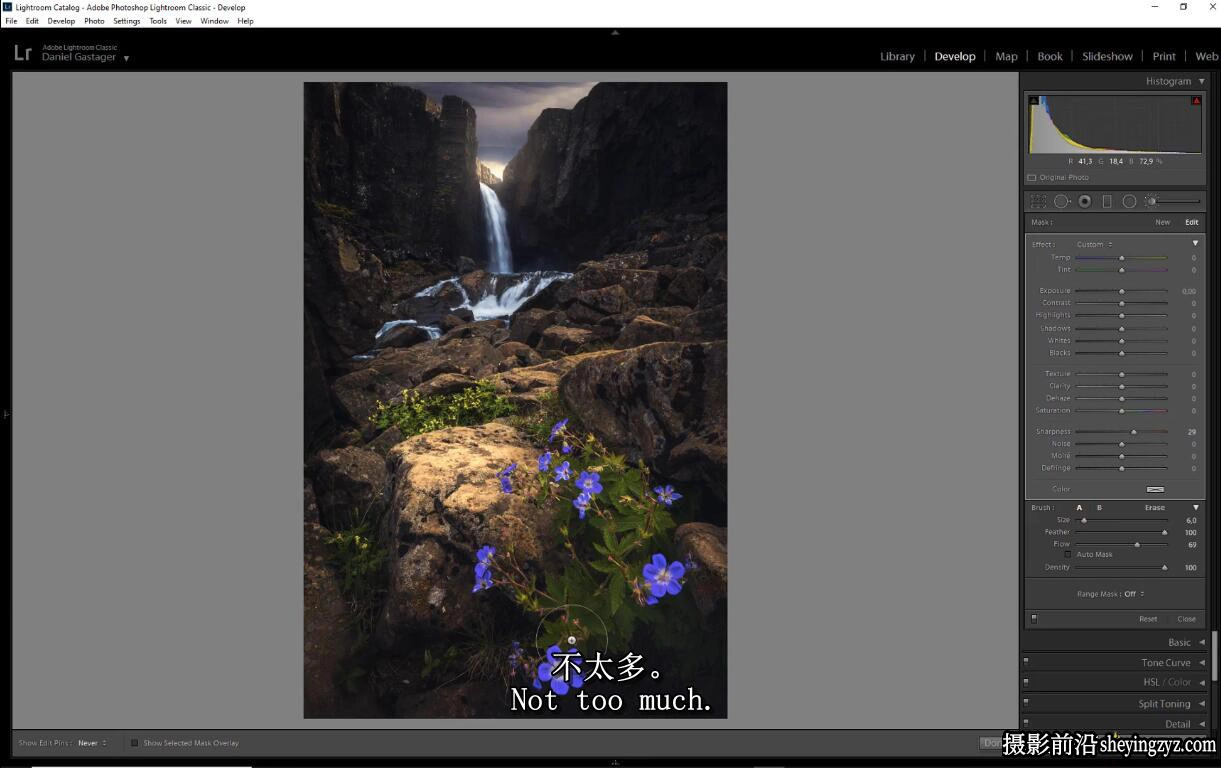
Task: Open the Help menu
Action: click(245, 21)
